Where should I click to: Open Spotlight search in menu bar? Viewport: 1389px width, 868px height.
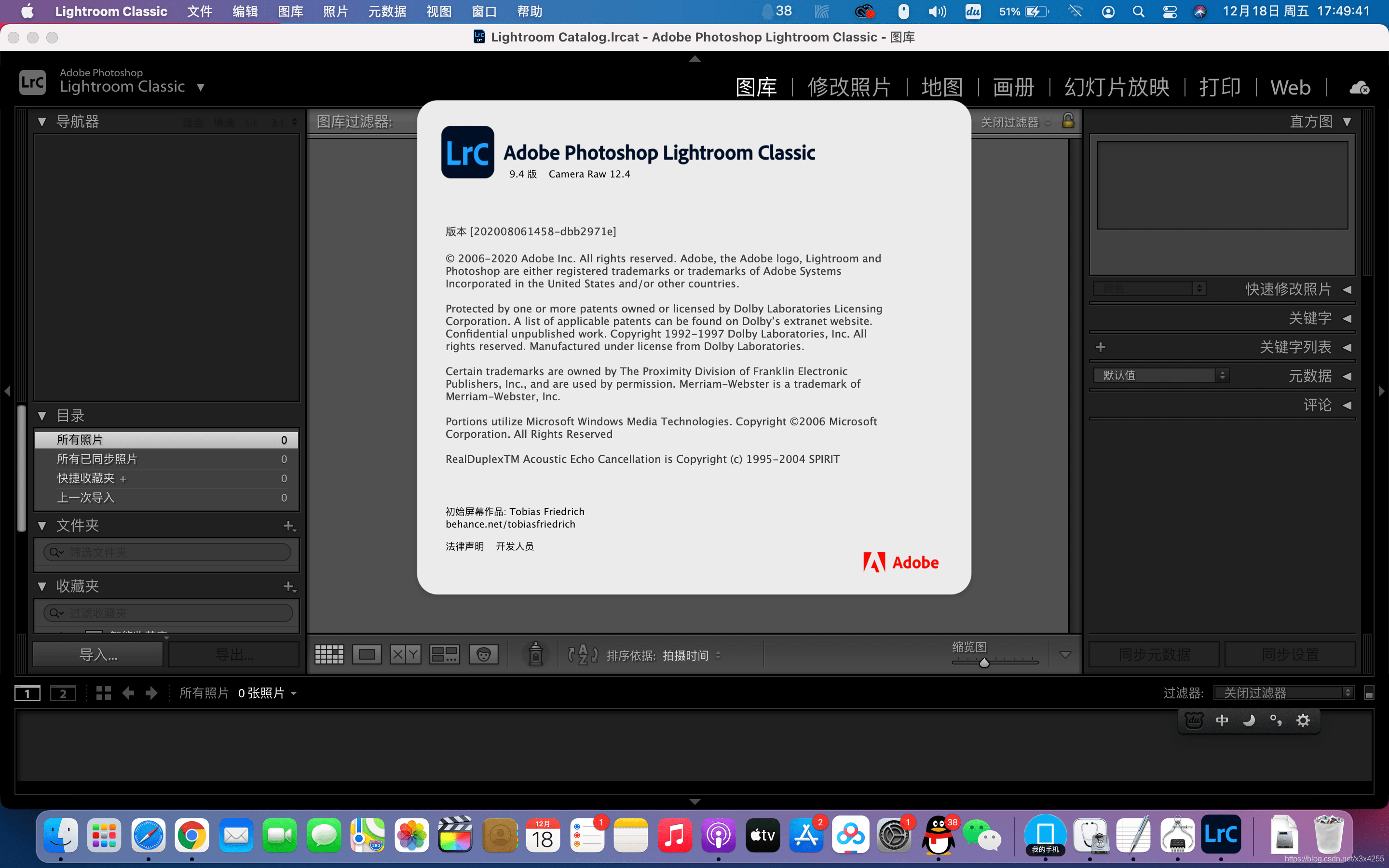point(1138,12)
